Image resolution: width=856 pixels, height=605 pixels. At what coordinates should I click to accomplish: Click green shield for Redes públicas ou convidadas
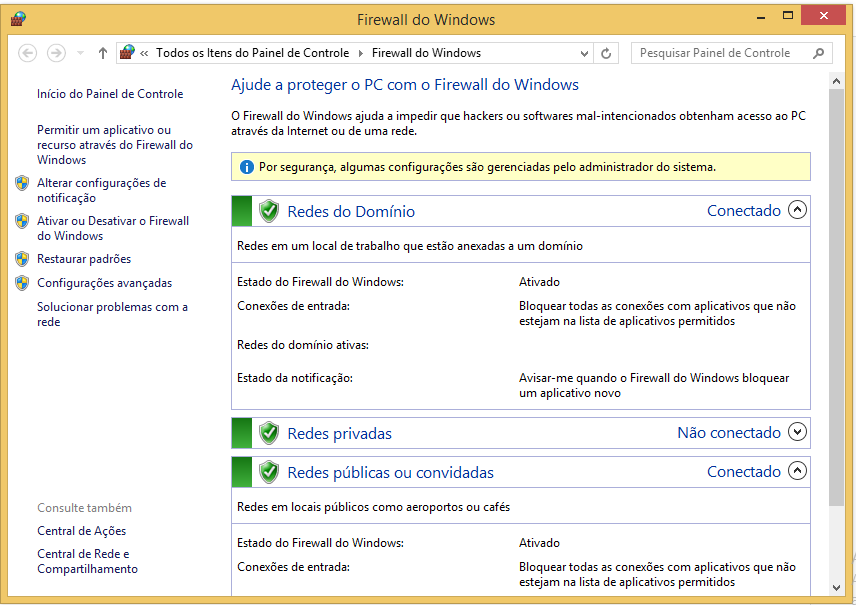pos(269,472)
